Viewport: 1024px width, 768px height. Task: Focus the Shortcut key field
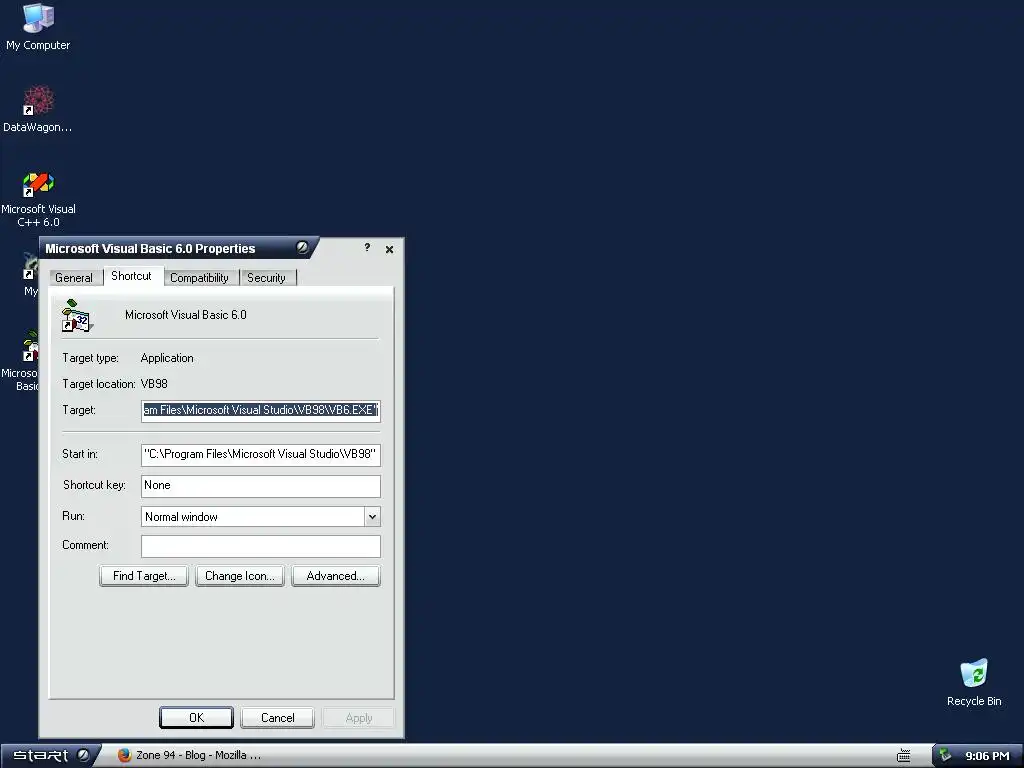click(x=261, y=485)
